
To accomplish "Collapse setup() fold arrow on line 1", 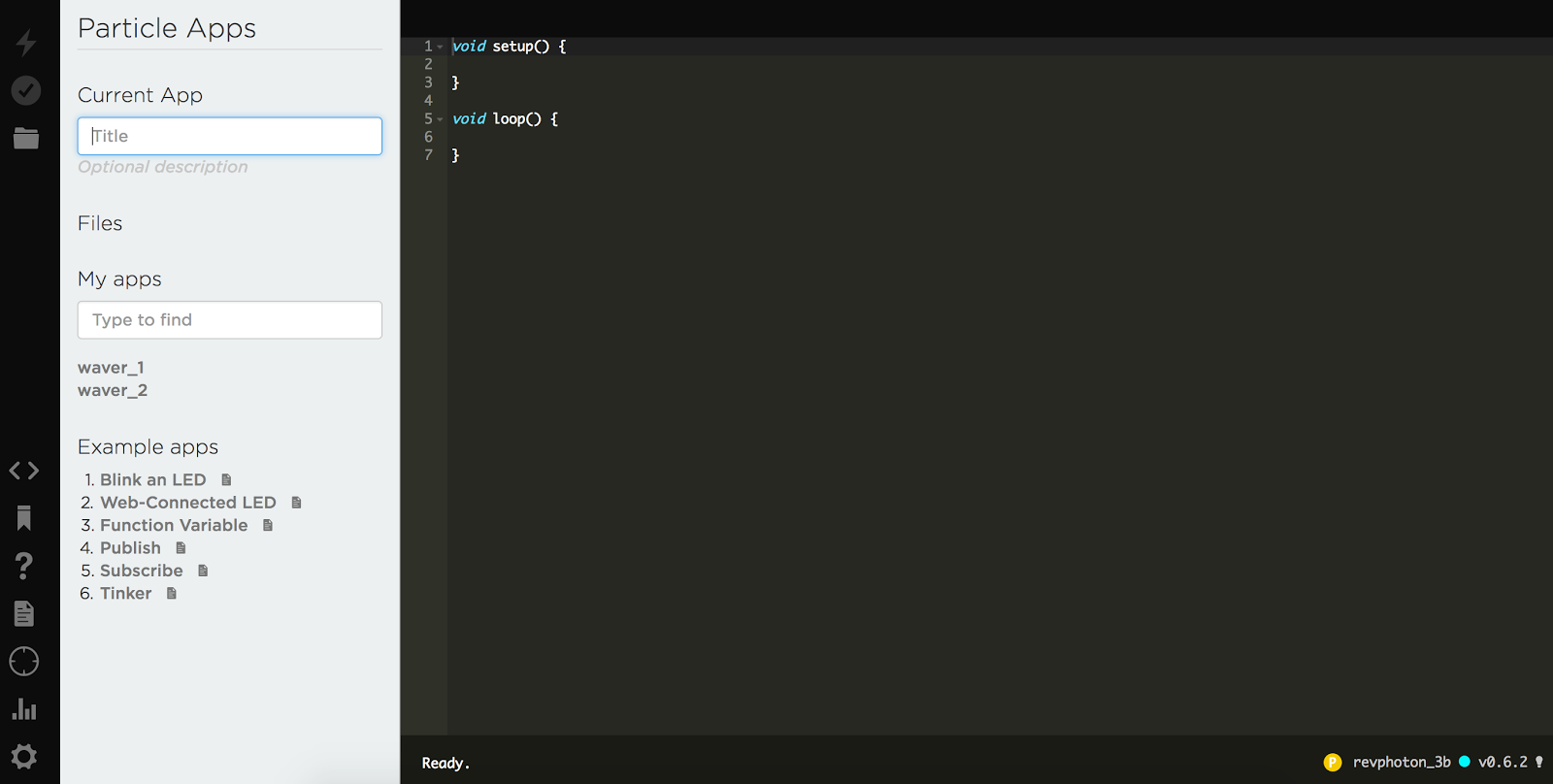I will (440, 47).
